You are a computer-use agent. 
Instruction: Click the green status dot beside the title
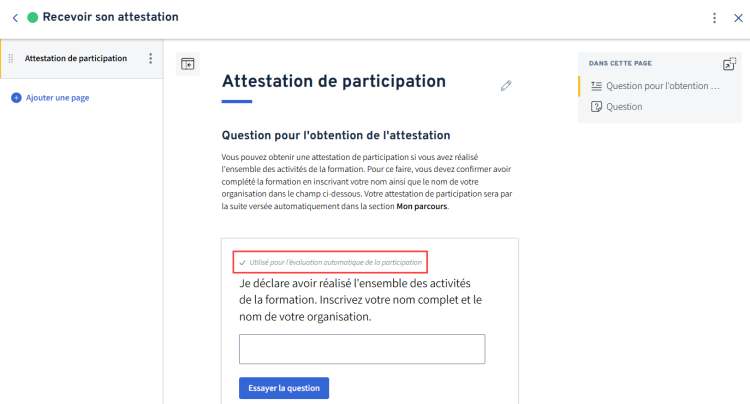[32, 18]
